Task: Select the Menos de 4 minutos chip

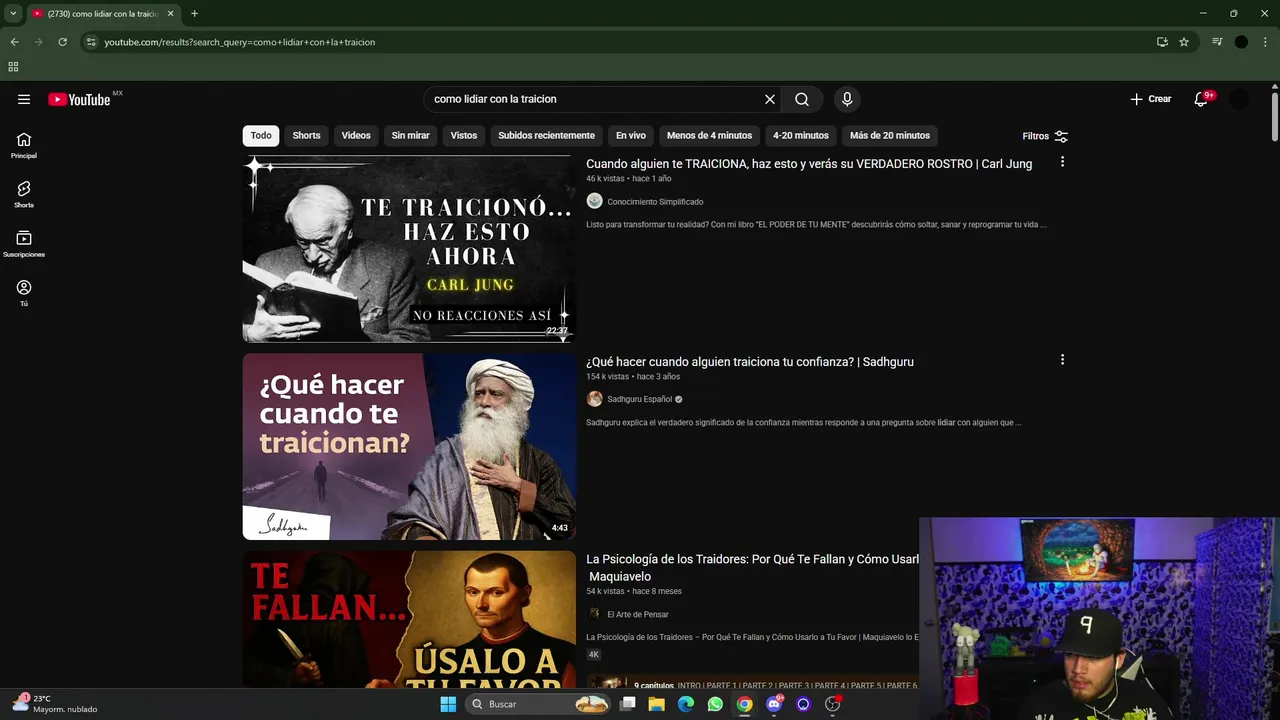Action: pos(709,135)
